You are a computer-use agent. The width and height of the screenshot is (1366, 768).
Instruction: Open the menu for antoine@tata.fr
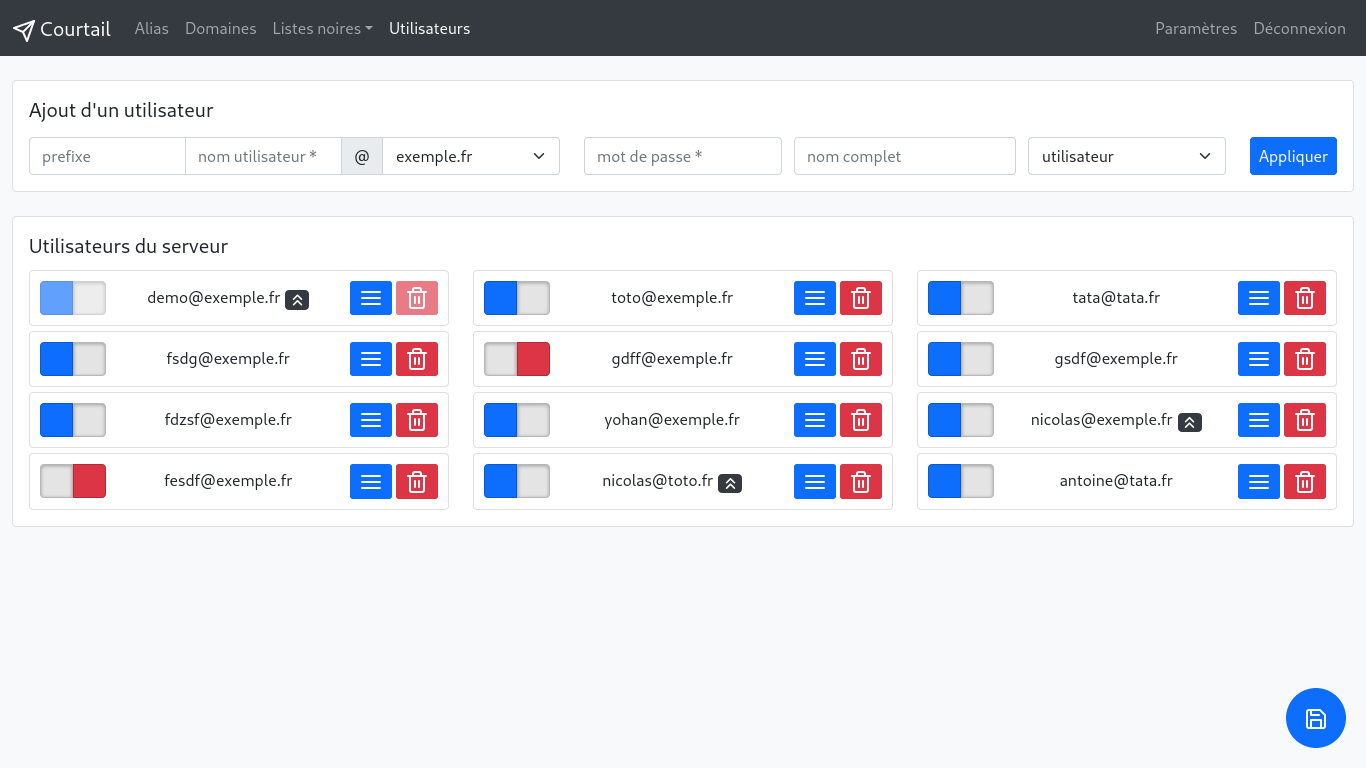1259,481
